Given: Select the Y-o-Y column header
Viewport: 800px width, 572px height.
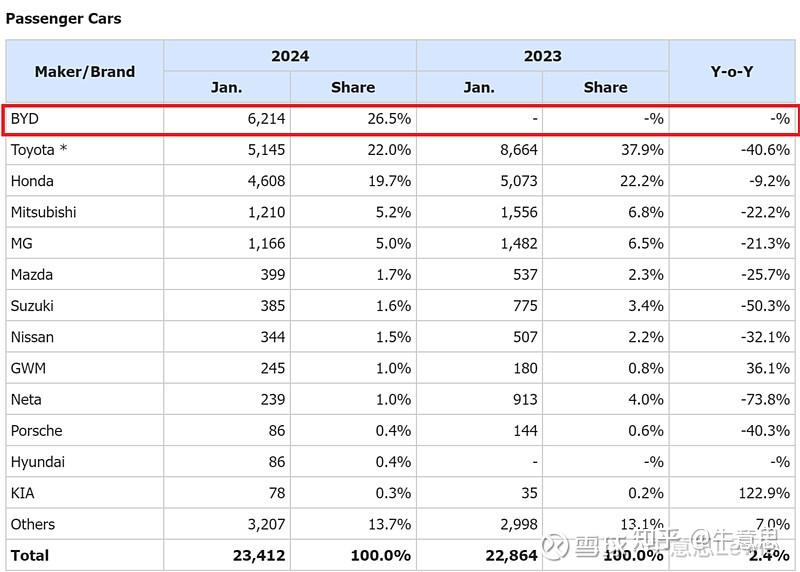Looking at the screenshot, I should [x=732, y=71].
